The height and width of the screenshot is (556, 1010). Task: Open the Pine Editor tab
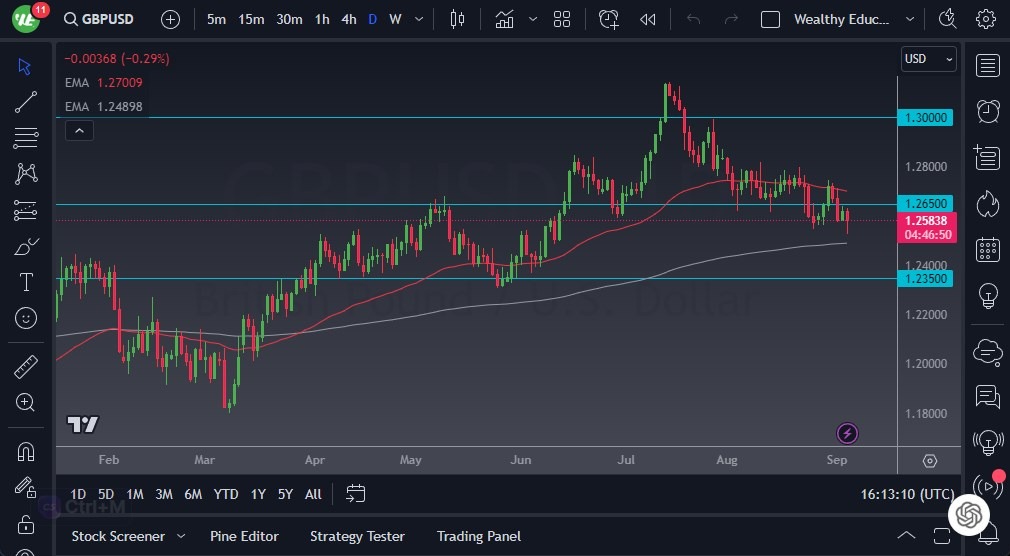coord(244,537)
